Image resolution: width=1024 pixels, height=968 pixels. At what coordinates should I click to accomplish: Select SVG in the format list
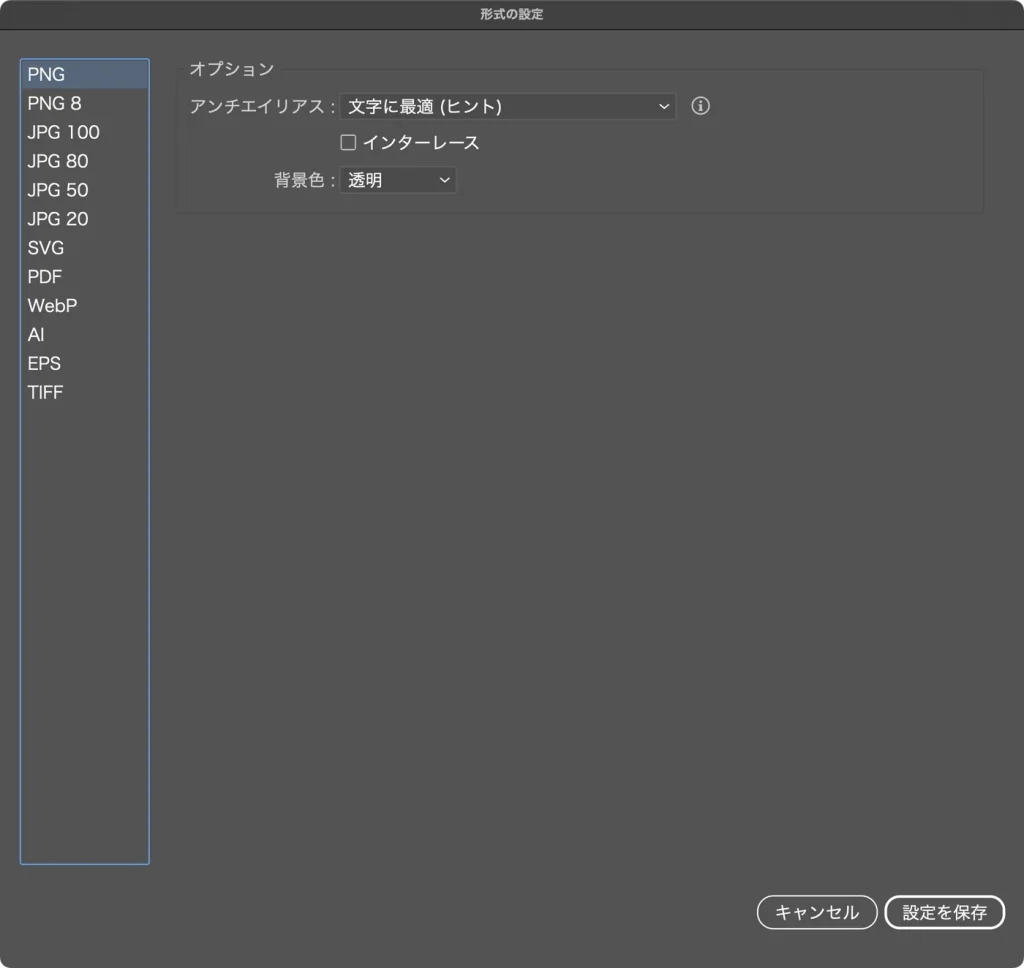click(x=84, y=248)
